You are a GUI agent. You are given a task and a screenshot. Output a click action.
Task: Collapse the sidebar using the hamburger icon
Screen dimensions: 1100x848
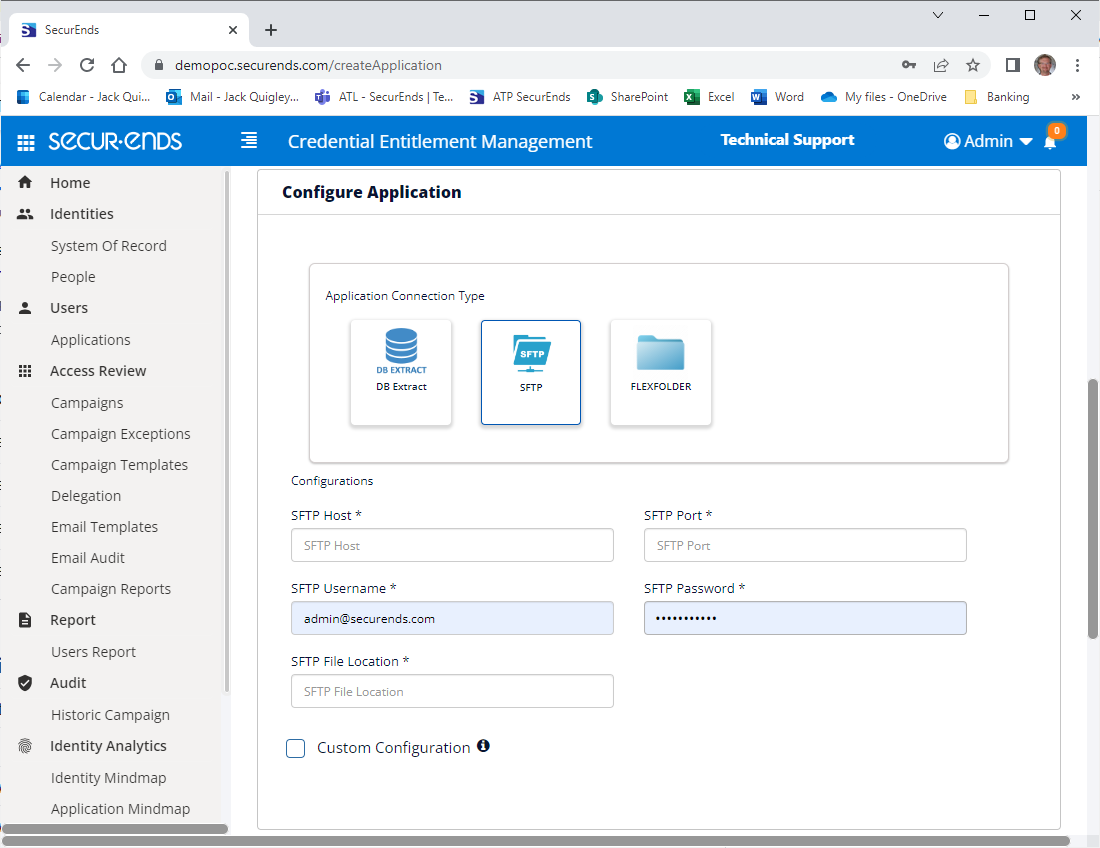point(248,140)
